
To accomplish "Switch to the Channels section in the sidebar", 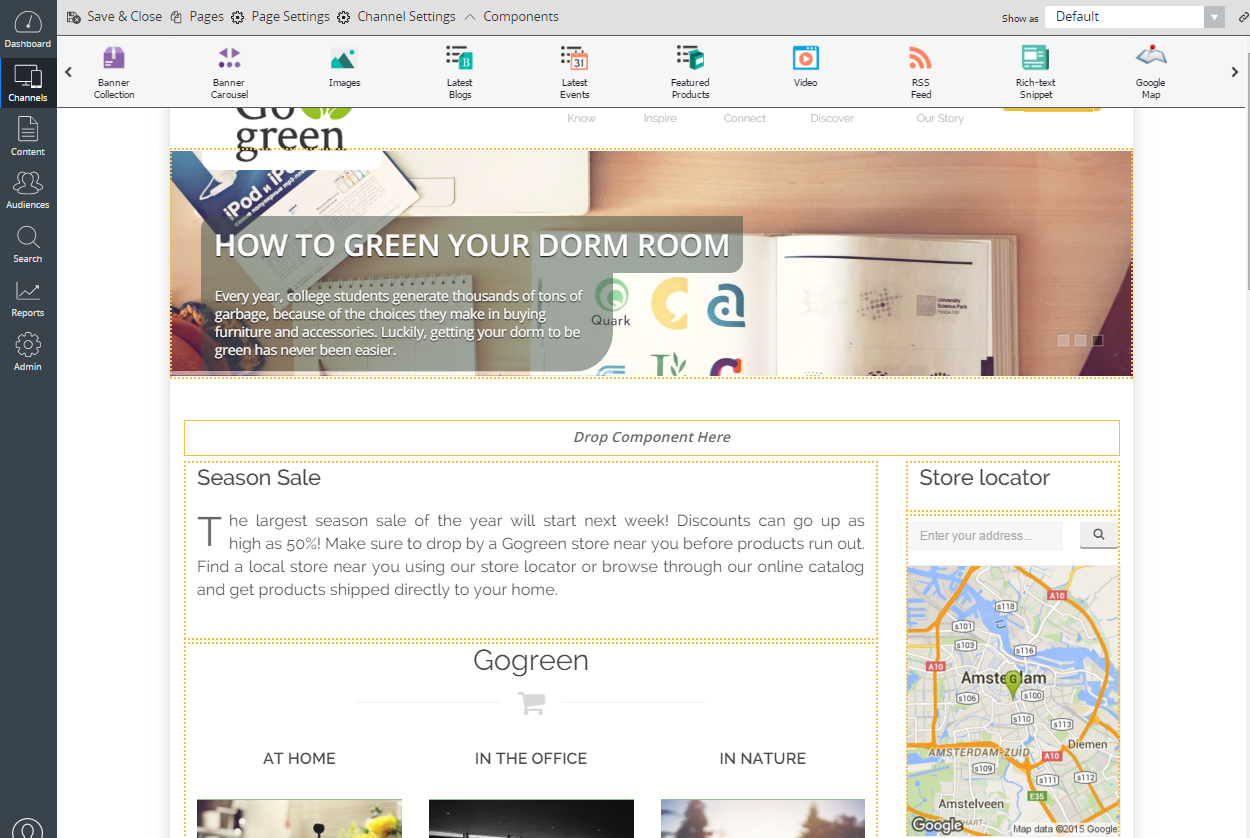I will [x=27, y=82].
